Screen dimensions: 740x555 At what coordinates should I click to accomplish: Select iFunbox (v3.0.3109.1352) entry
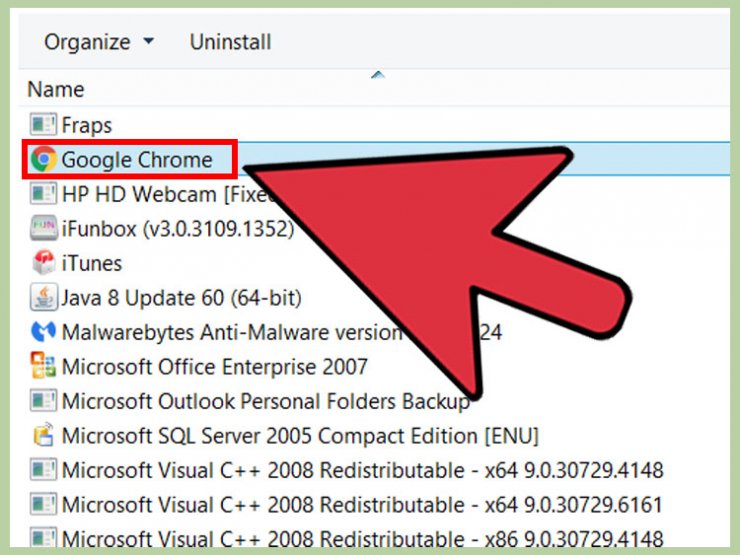[178, 229]
